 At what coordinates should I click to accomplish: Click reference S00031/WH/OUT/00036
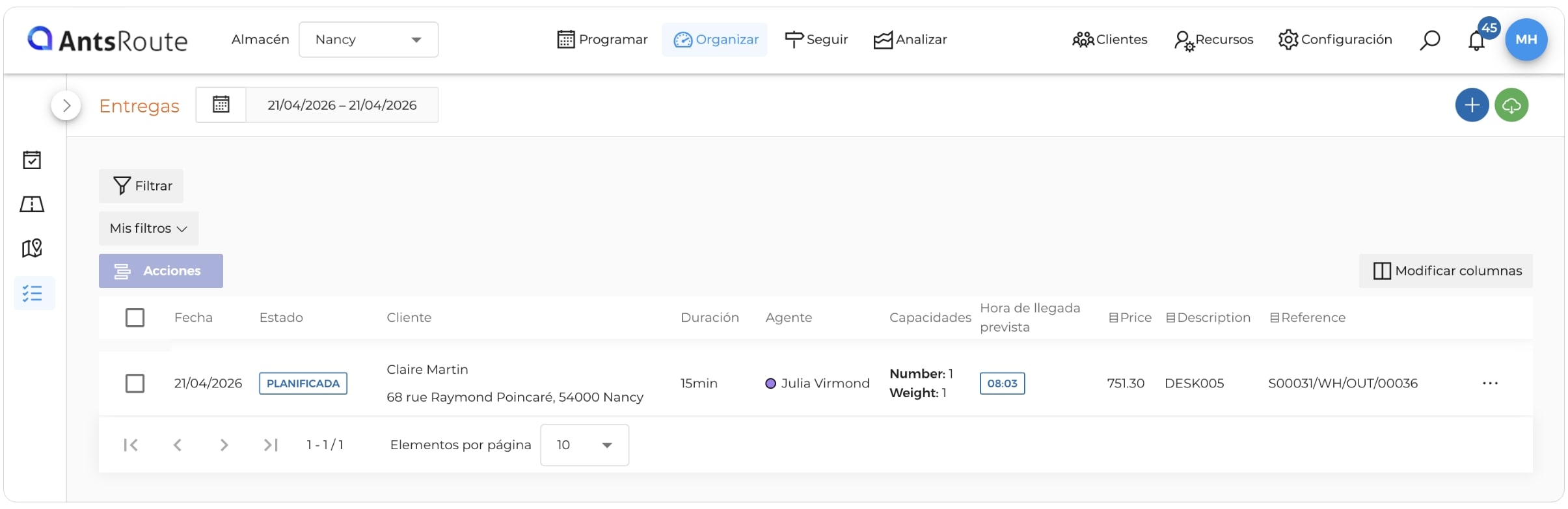[x=1343, y=384]
